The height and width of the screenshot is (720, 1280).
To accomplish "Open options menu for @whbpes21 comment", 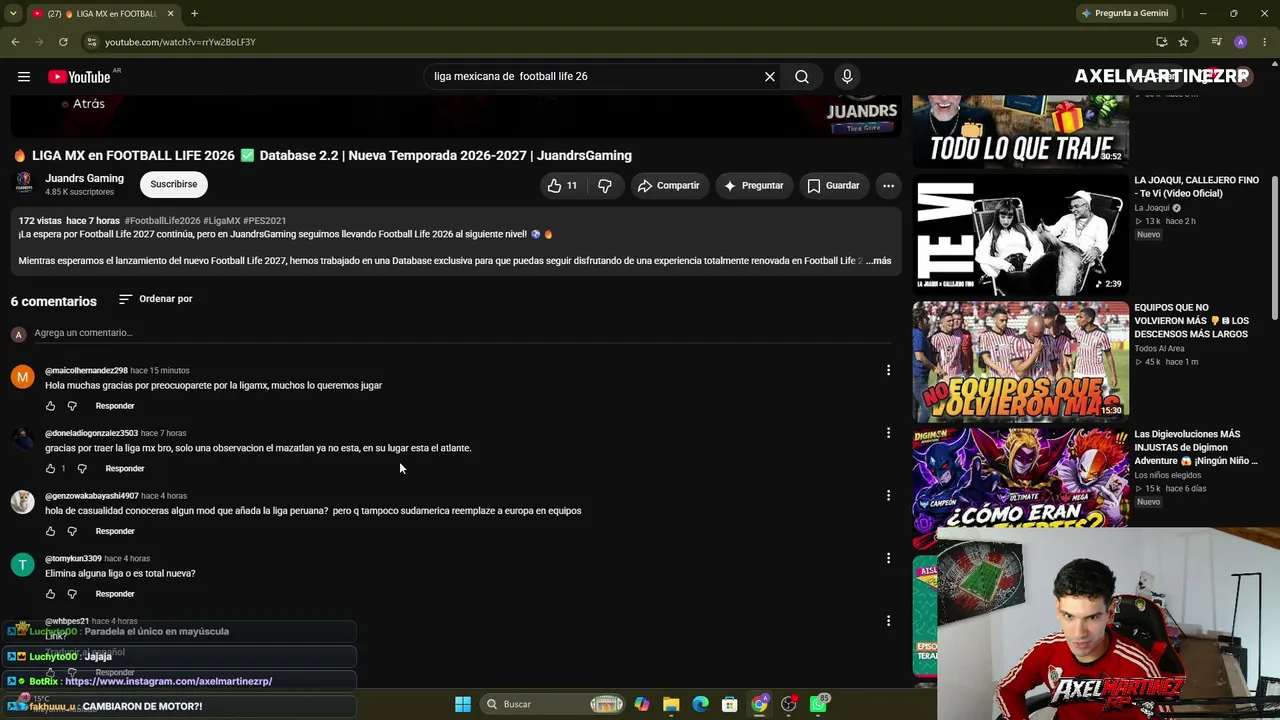I will 888,621.
